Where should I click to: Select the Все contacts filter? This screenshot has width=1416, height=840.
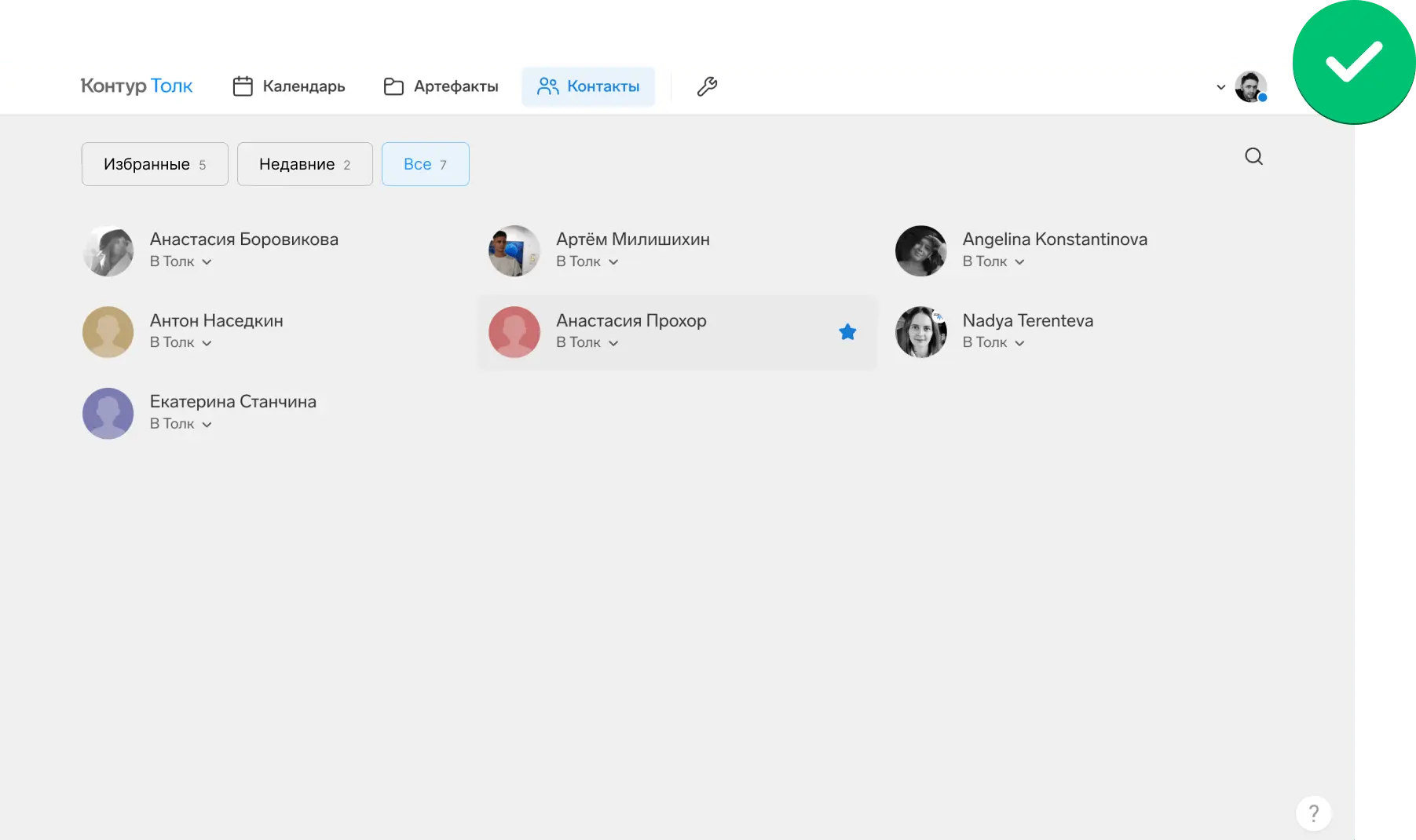425,164
